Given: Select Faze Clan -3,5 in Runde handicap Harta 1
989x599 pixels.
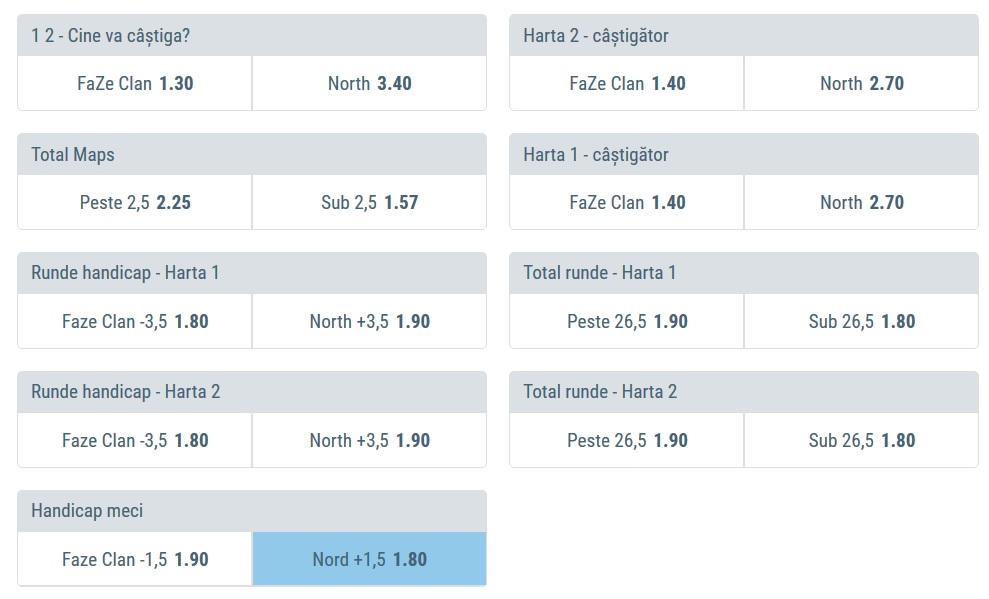Looking at the screenshot, I should tap(135, 322).
